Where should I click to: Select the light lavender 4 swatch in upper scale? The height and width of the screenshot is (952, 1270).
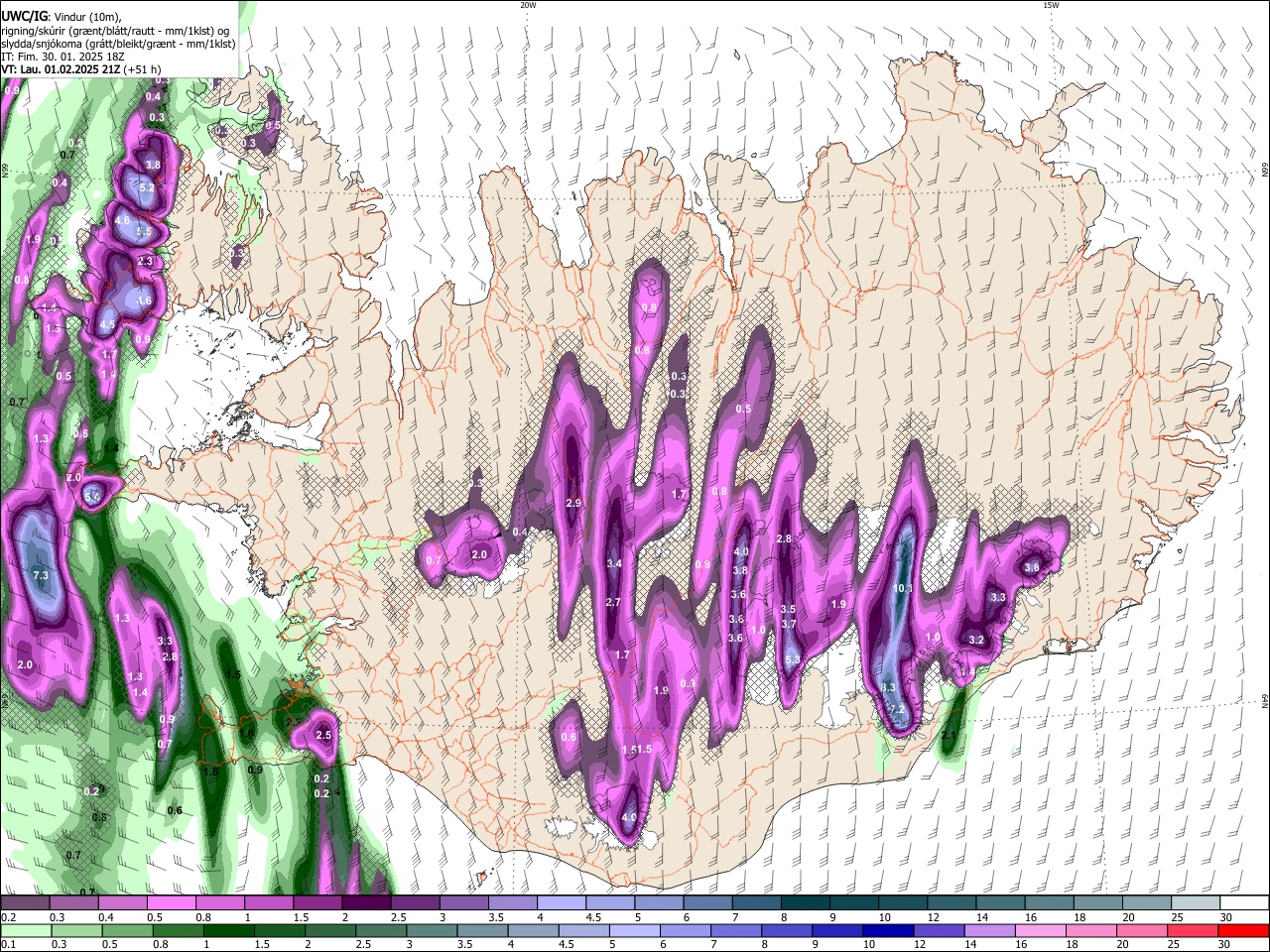(561, 902)
